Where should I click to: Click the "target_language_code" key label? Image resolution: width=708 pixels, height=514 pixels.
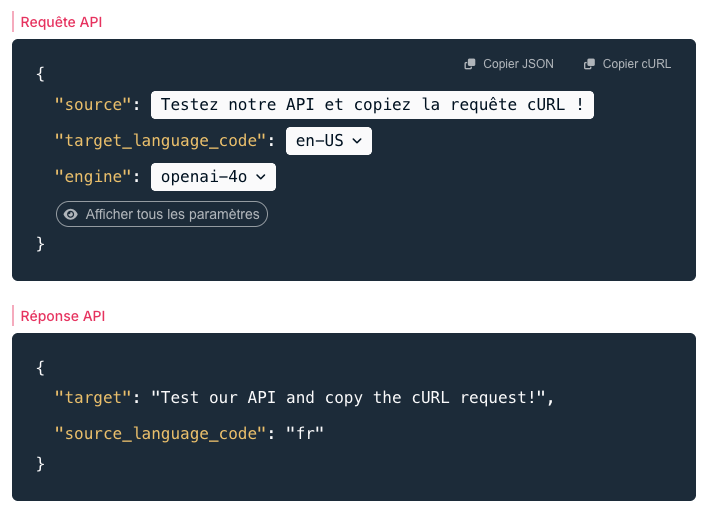(160, 141)
